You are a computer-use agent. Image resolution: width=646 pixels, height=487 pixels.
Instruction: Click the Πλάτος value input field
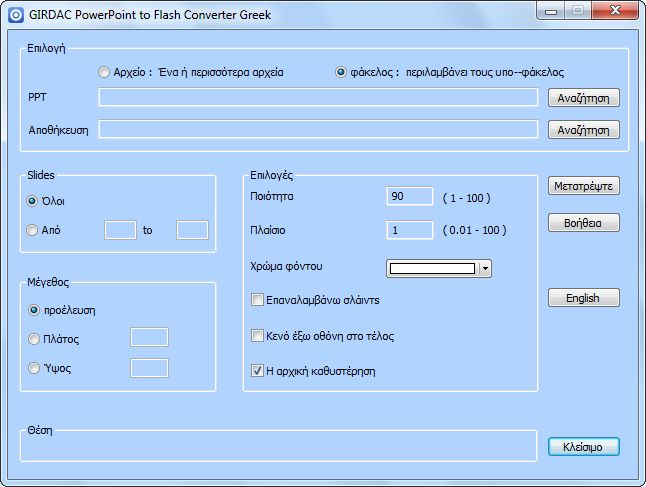(149, 337)
